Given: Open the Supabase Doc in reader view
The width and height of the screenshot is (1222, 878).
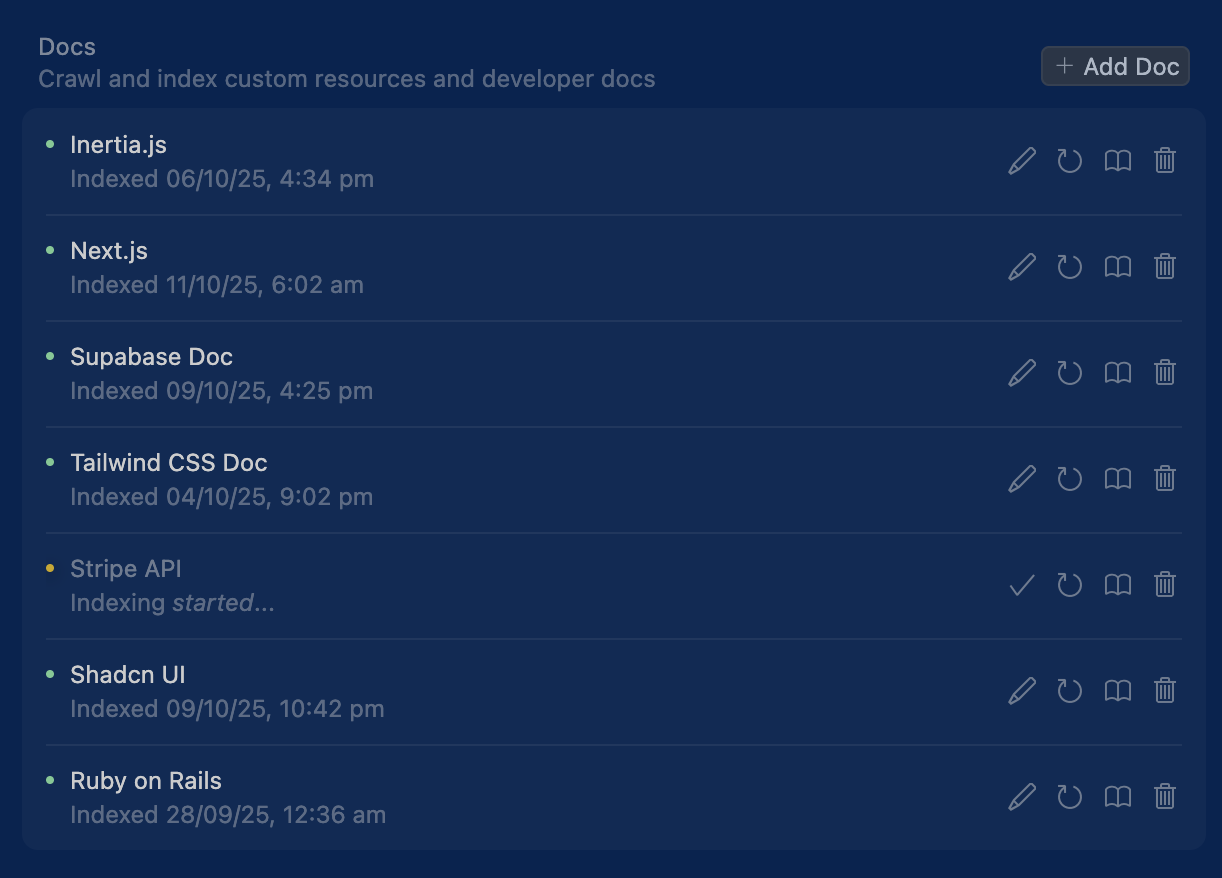Looking at the screenshot, I should (1117, 372).
